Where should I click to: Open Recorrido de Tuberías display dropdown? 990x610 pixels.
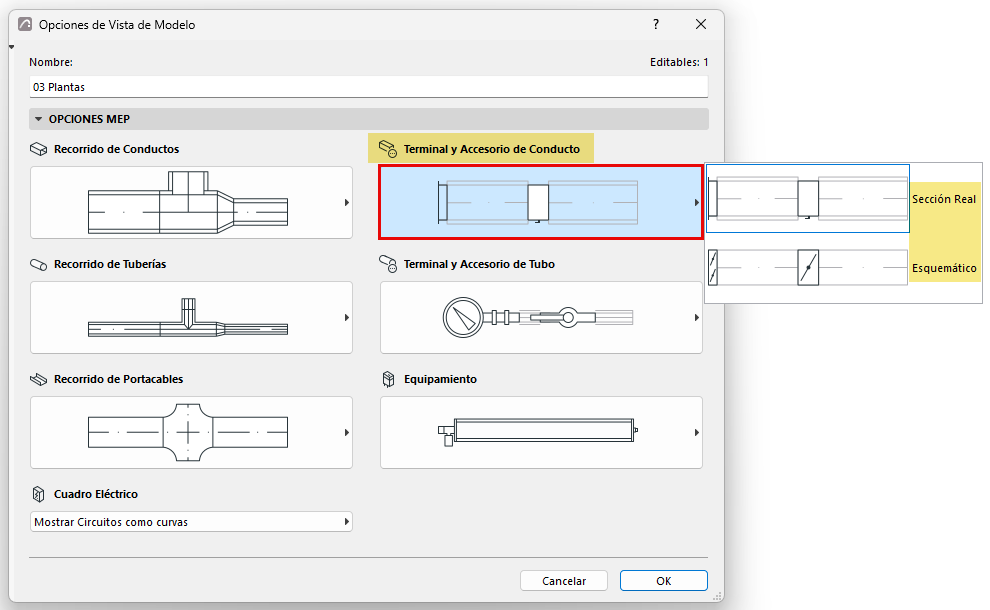pos(191,318)
